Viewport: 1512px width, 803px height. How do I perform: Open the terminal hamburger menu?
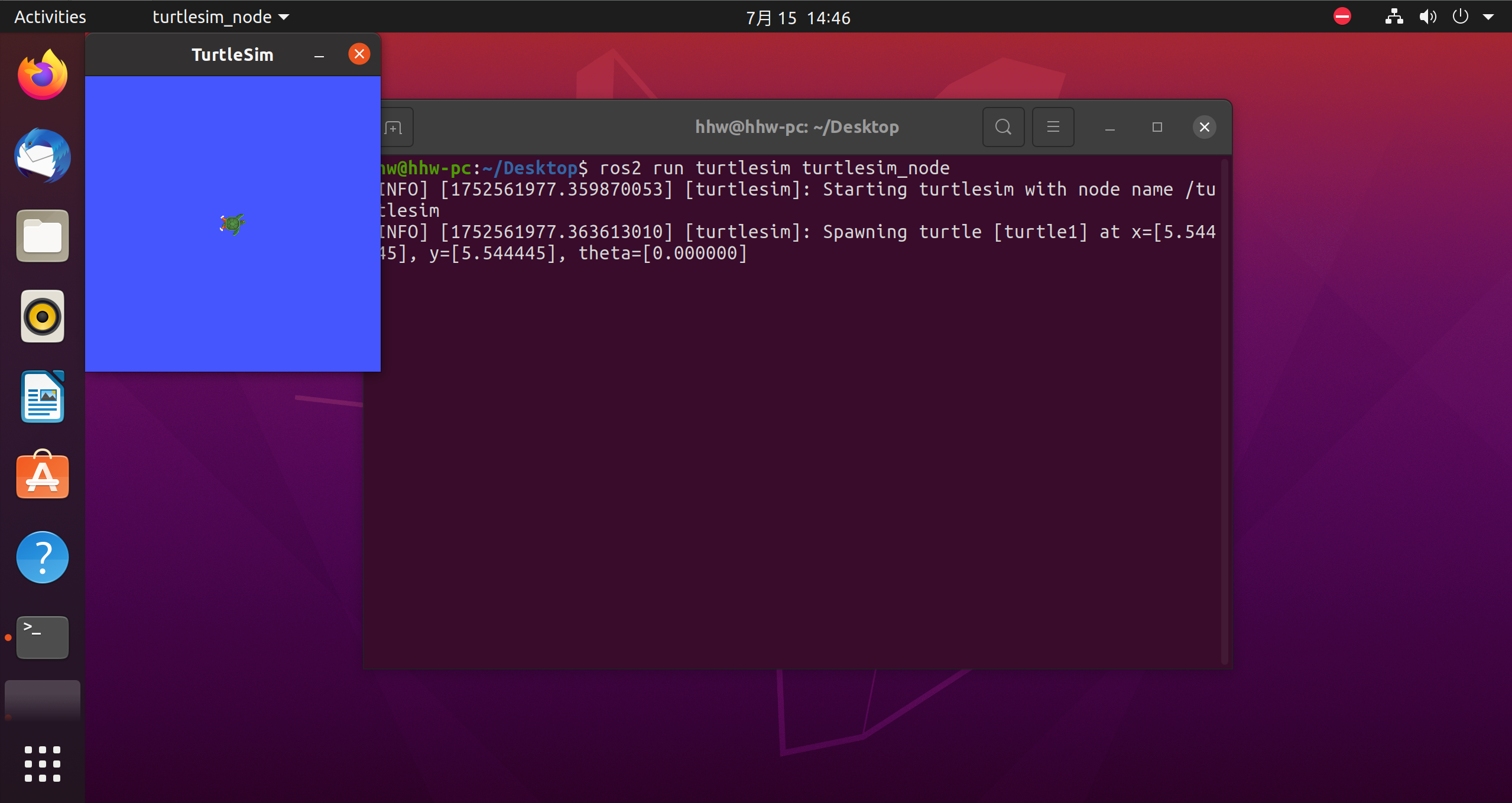(x=1053, y=127)
